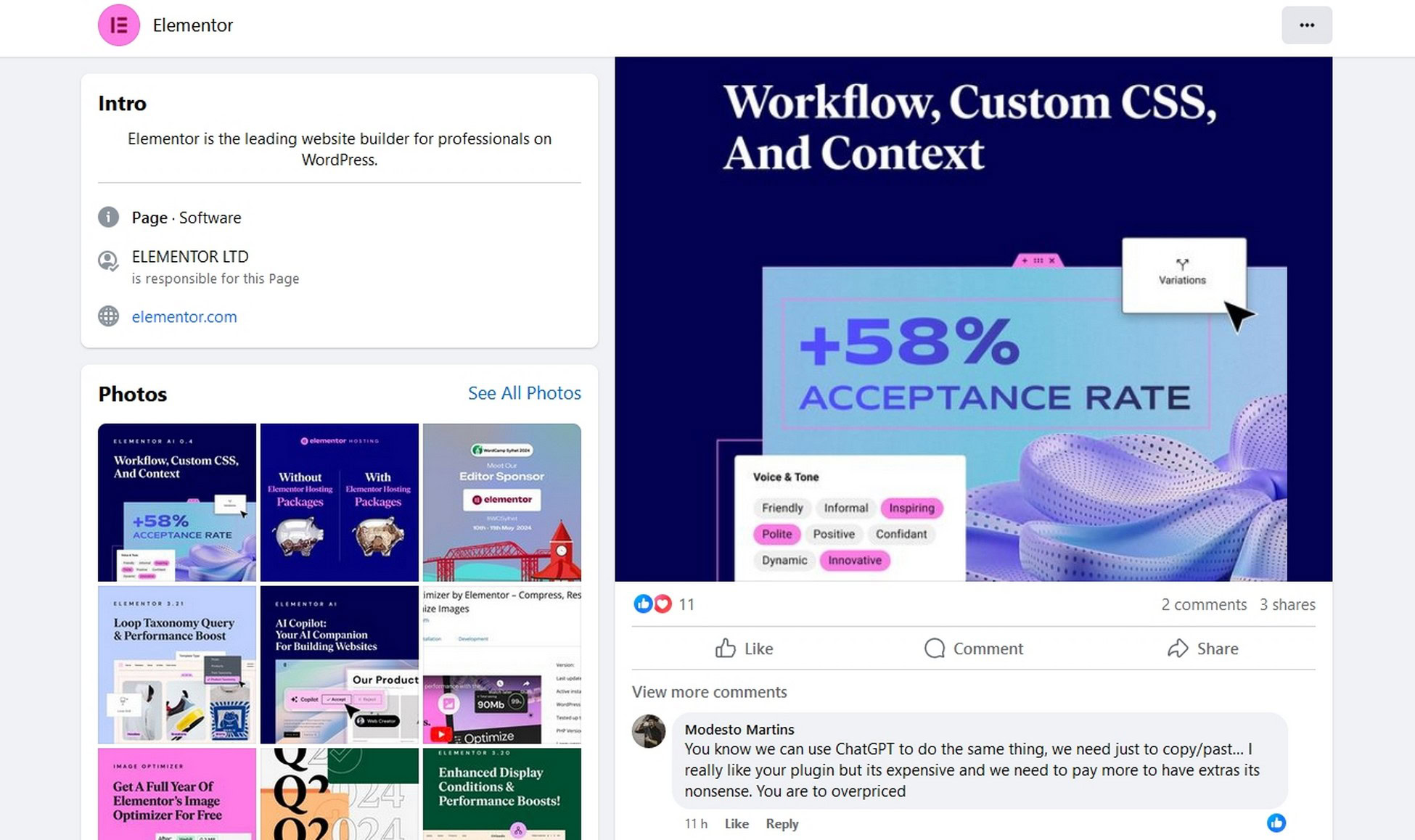
Task: Click the Share arrow icon
Action: pos(1178,648)
